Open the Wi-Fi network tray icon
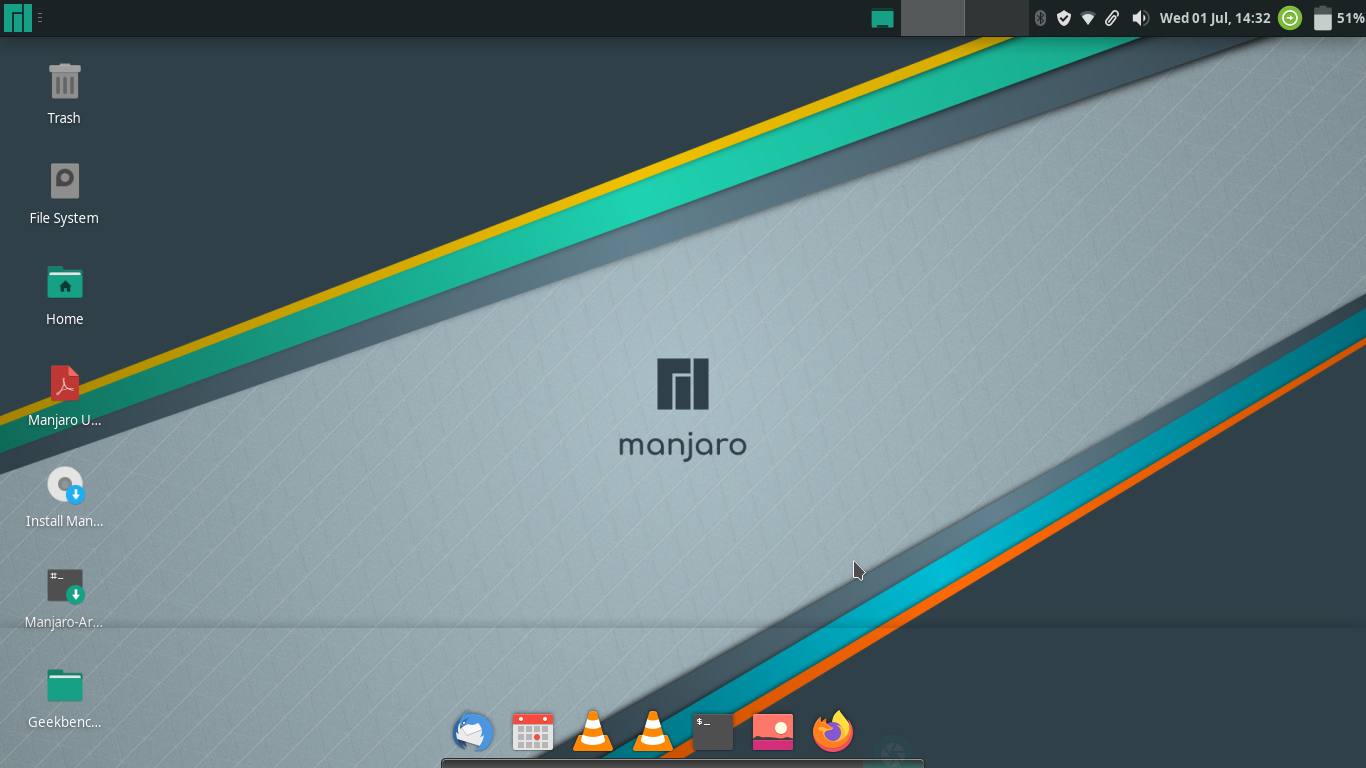1366x768 pixels. point(1088,18)
